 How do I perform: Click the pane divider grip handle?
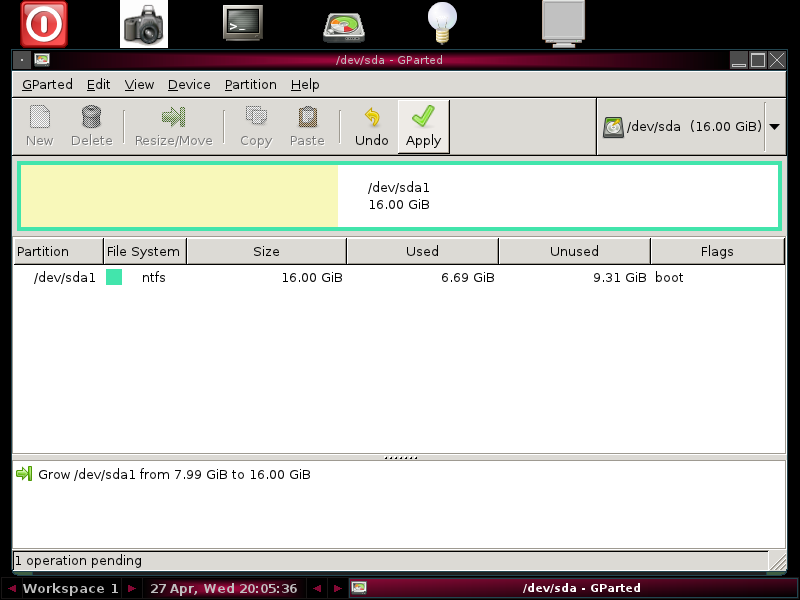401,458
